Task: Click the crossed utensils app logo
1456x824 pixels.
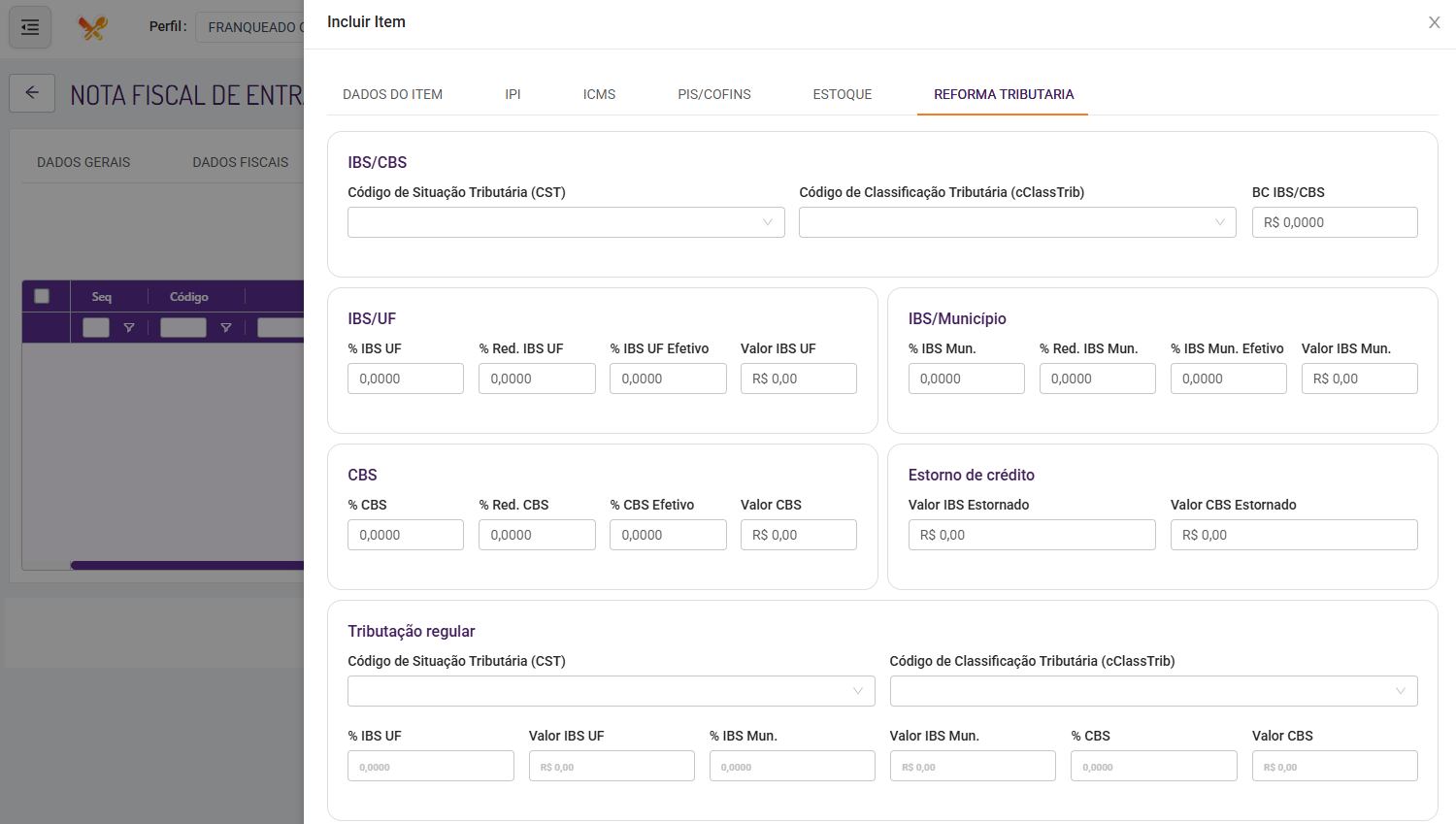Action: [93, 27]
